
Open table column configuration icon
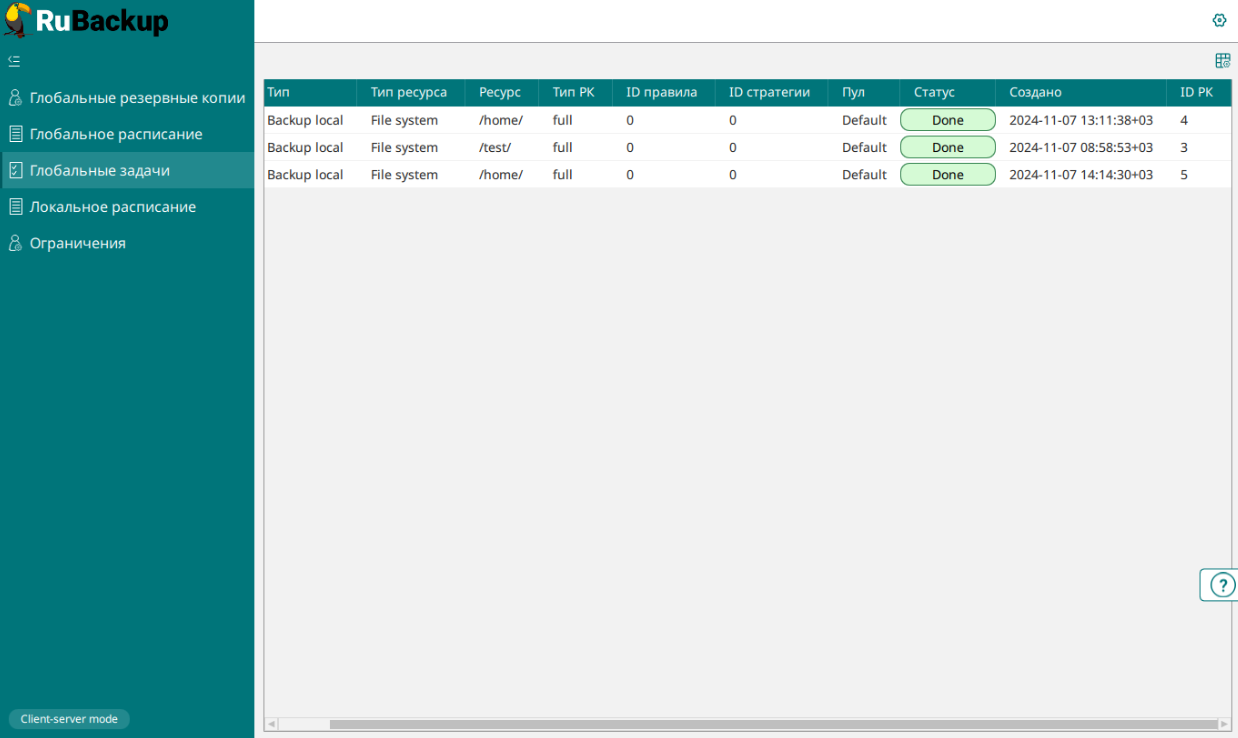pyautogui.click(x=1222, y=61)
